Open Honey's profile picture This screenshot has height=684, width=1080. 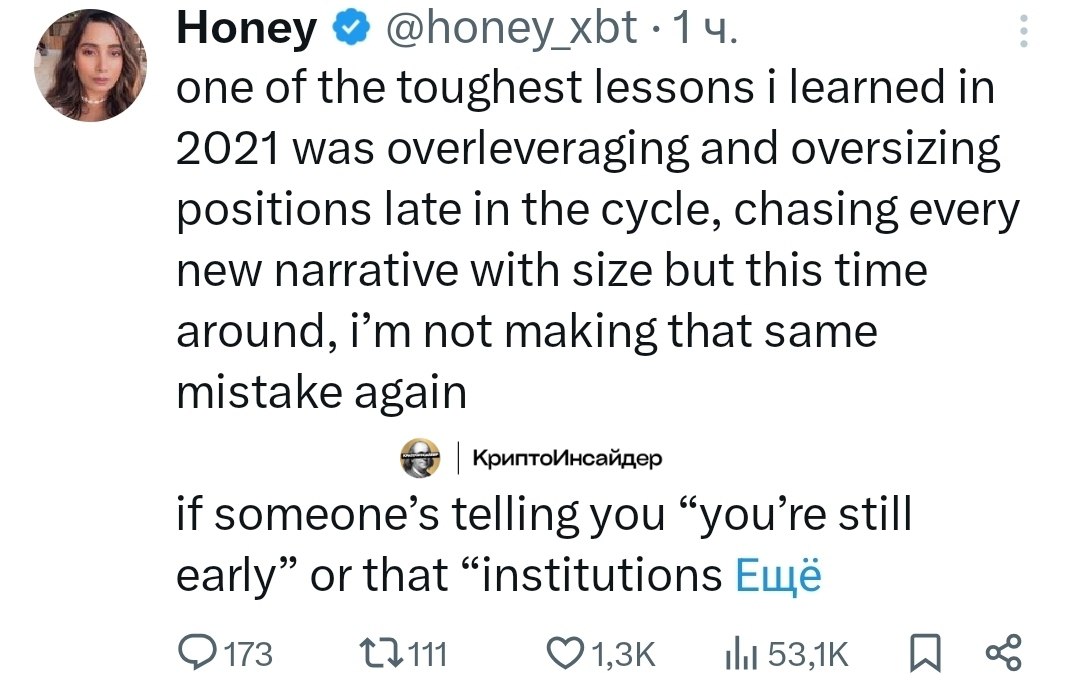pos(90,65)
